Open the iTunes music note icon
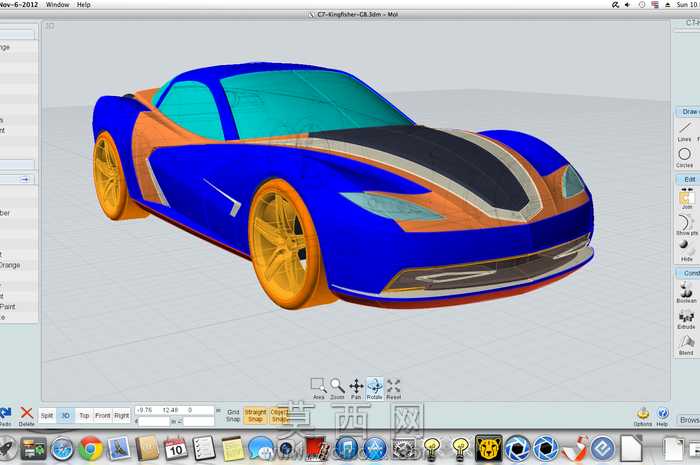The height and width of the screenshot is (465, 700). (x=347, y=448)
